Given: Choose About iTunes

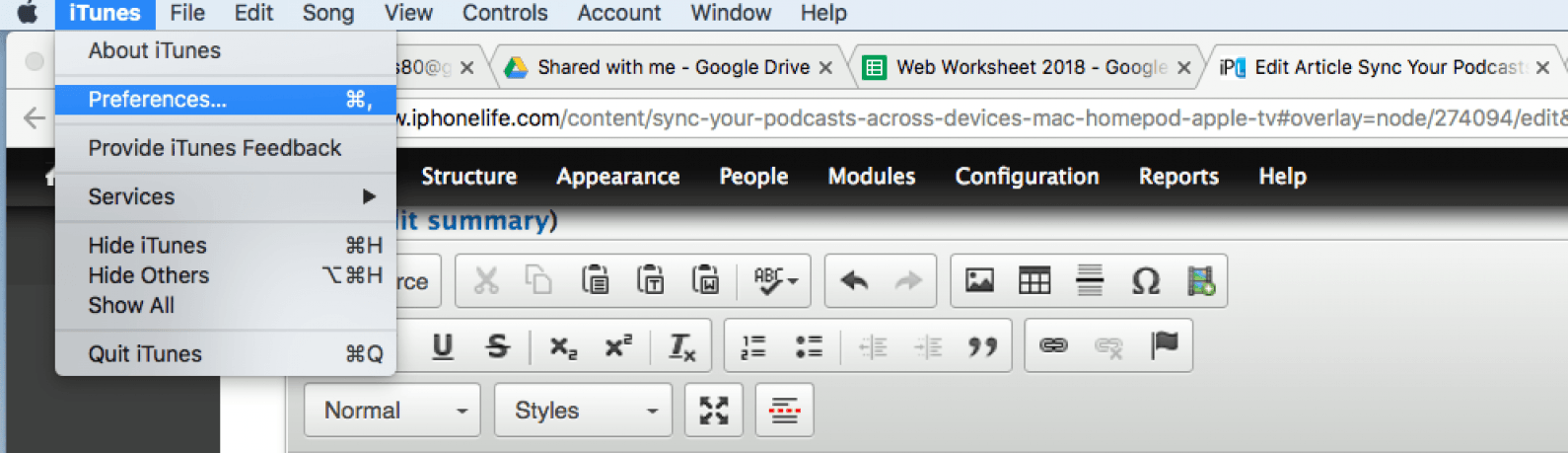Looking at the screenshot, I should 226,50.
